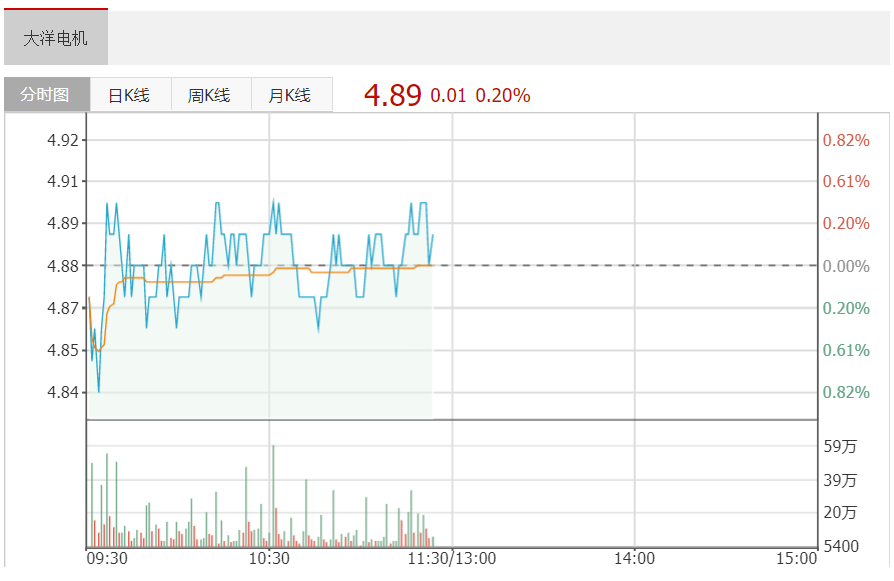
Task: Click the 4.91 price axis label
Action: 63,181
